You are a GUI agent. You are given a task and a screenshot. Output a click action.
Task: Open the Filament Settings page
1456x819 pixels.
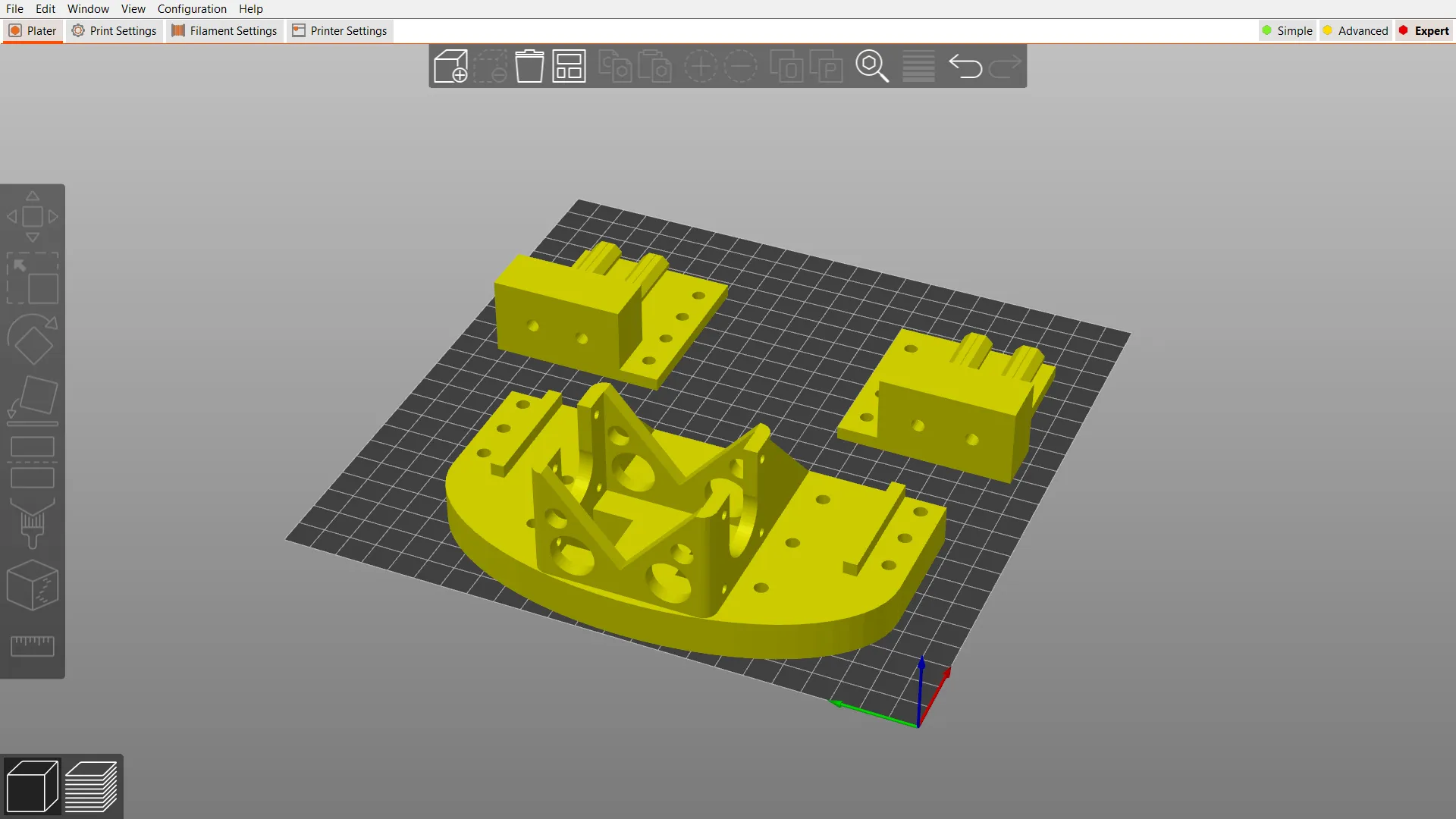click(224, 30)
